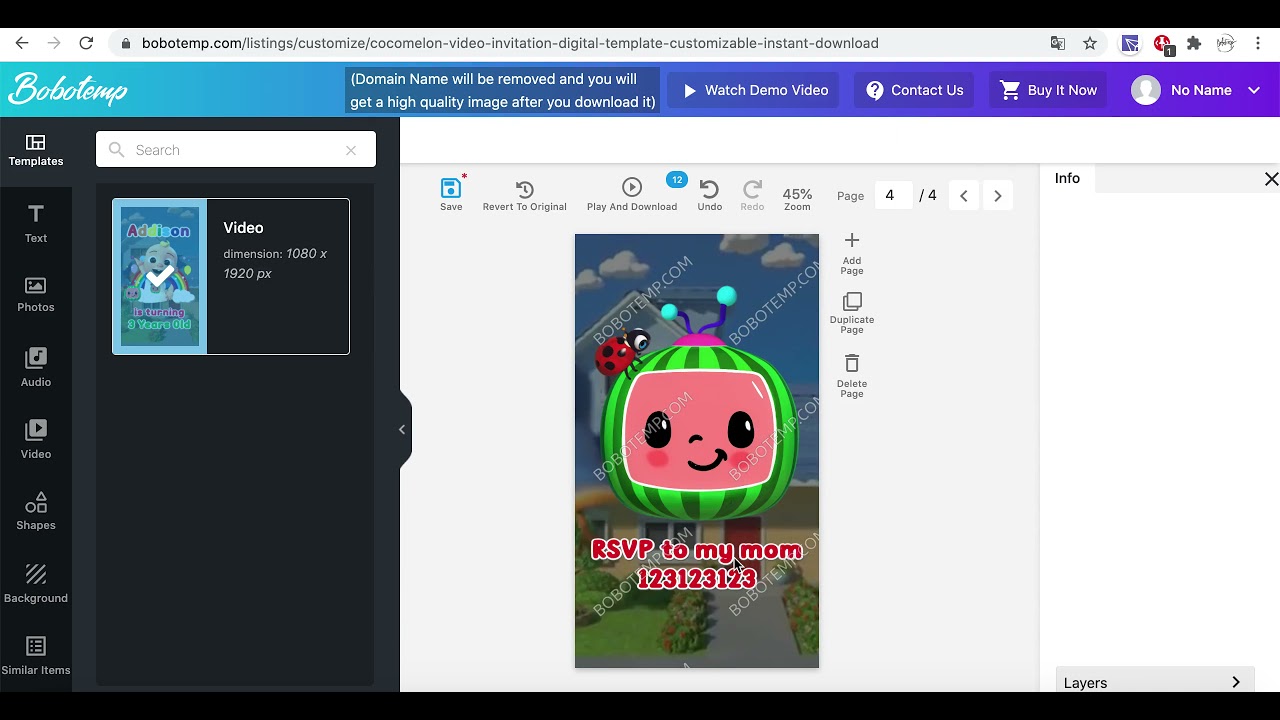Select the 123123123 text on canvas
This screenshot has width=1280, height=720.
click(697, 579)
